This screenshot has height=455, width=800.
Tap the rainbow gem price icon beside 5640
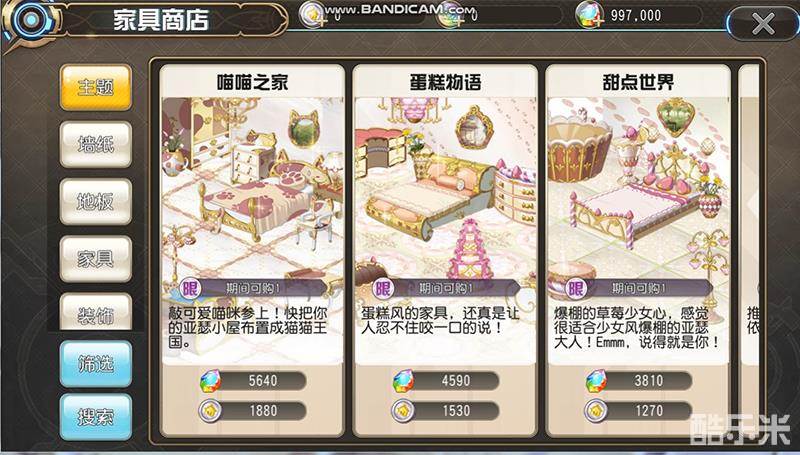pos(210,381)
